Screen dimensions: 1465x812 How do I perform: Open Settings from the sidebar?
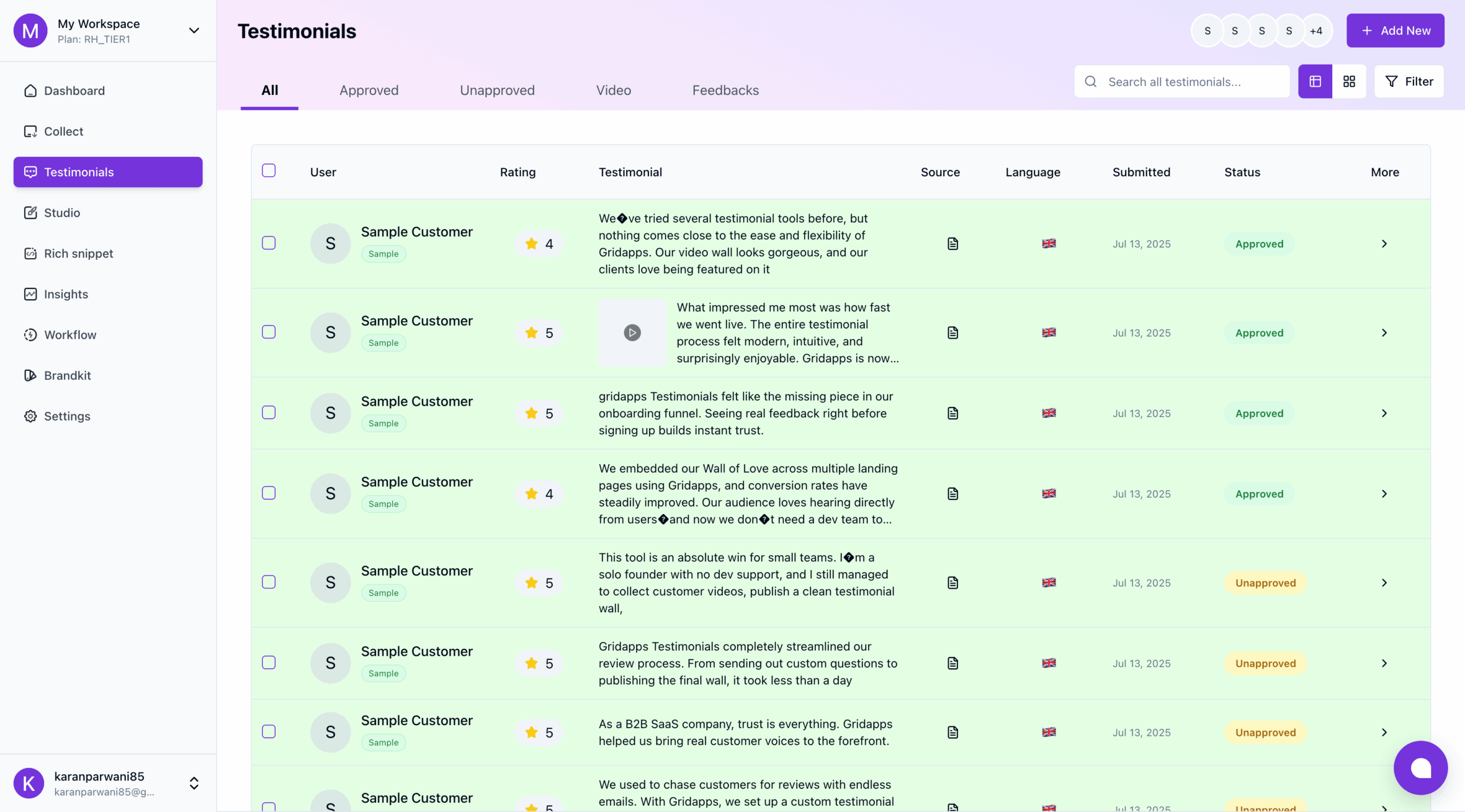click(108, 415)
